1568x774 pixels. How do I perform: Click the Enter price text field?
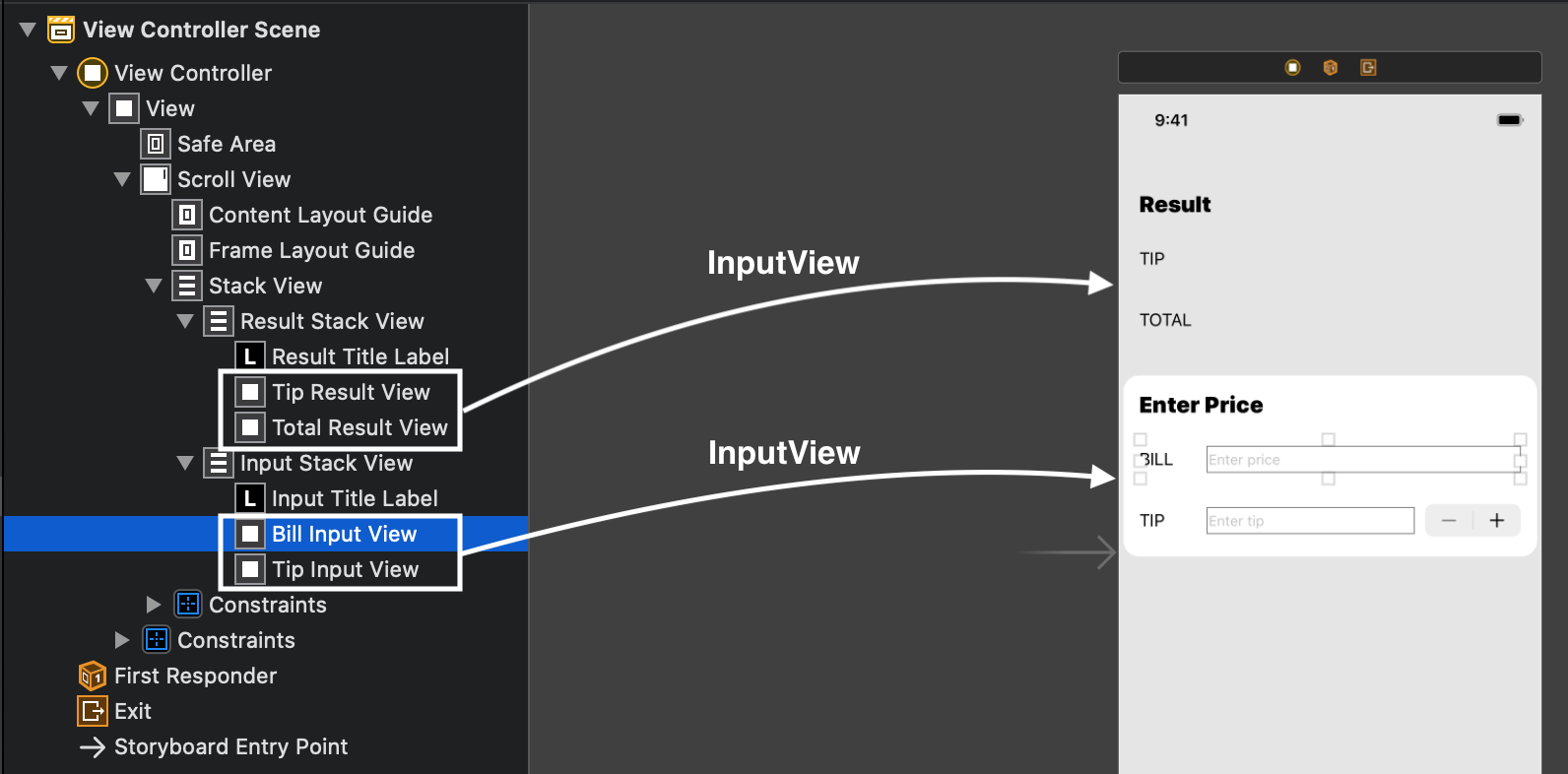pyautogui.click(x=1361, y=460)
